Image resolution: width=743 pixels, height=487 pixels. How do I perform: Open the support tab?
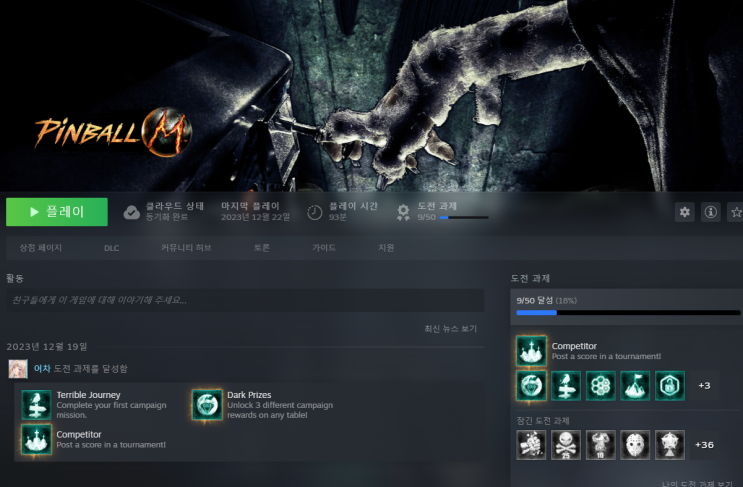pos(386,248)
